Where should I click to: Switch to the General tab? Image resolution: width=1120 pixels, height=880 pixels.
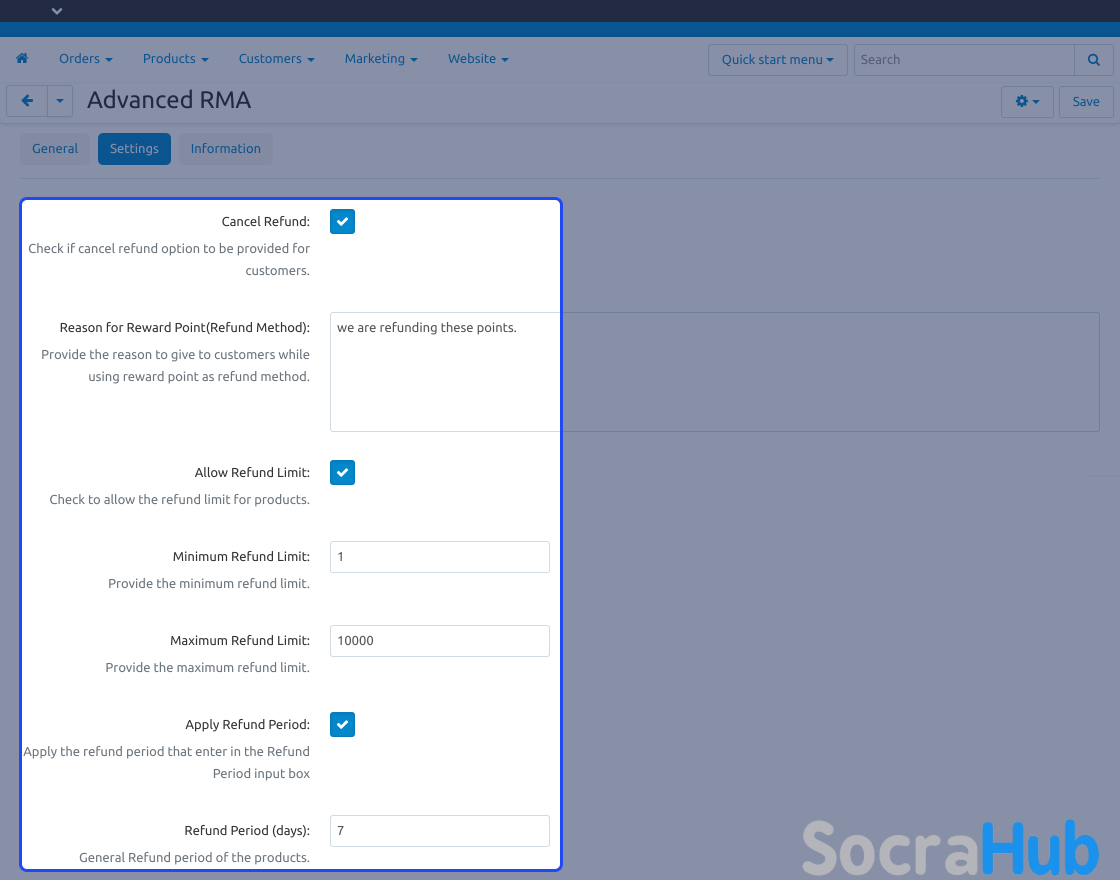[x=55, y=149]
